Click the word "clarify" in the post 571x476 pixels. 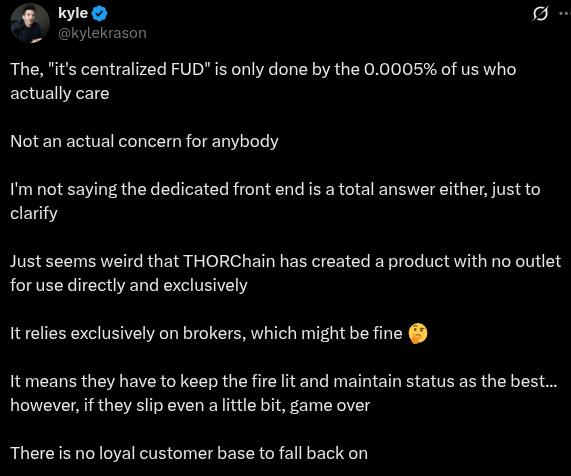34,213
